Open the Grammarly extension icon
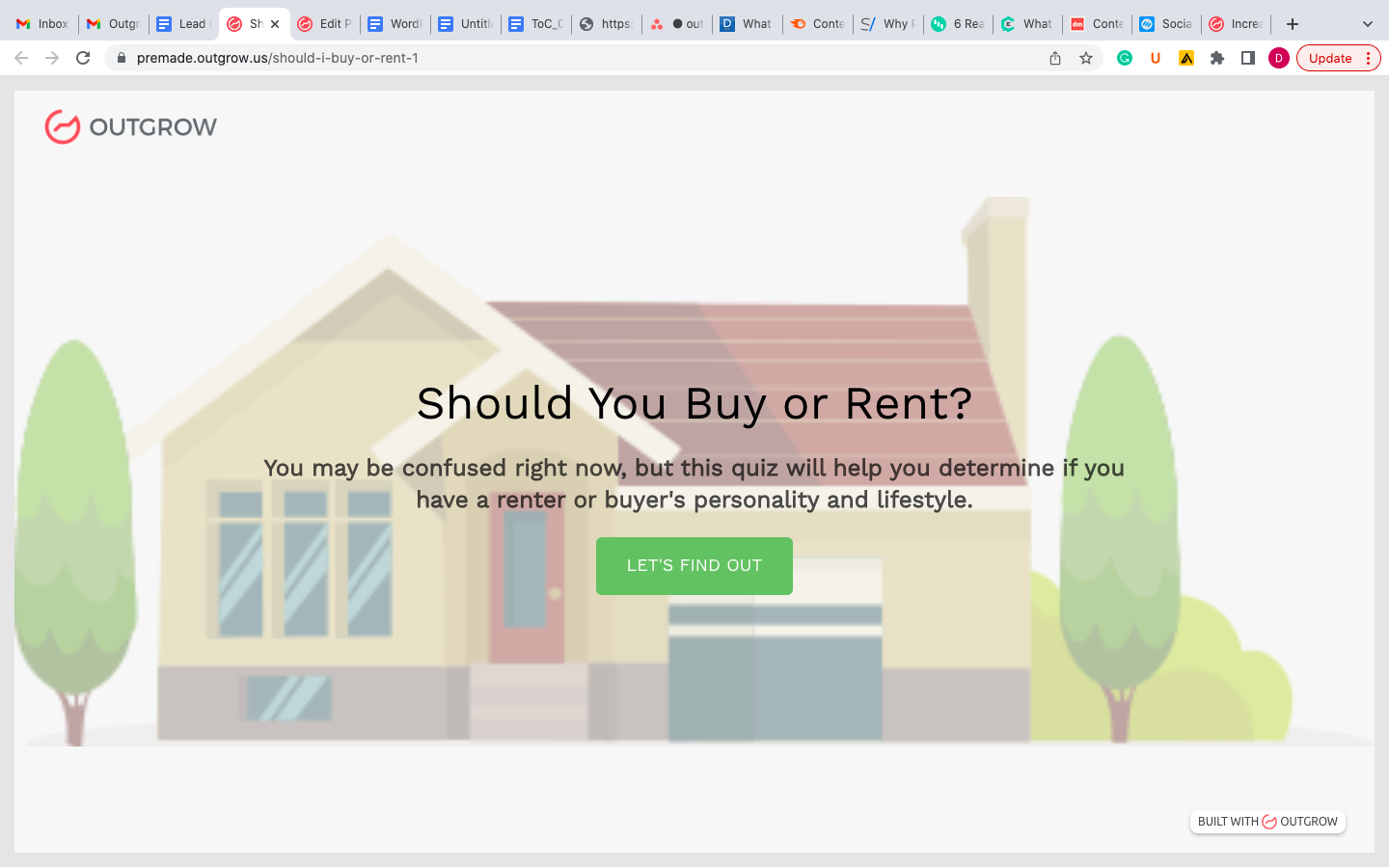 pyautogui.click(x=1125, y=58)
